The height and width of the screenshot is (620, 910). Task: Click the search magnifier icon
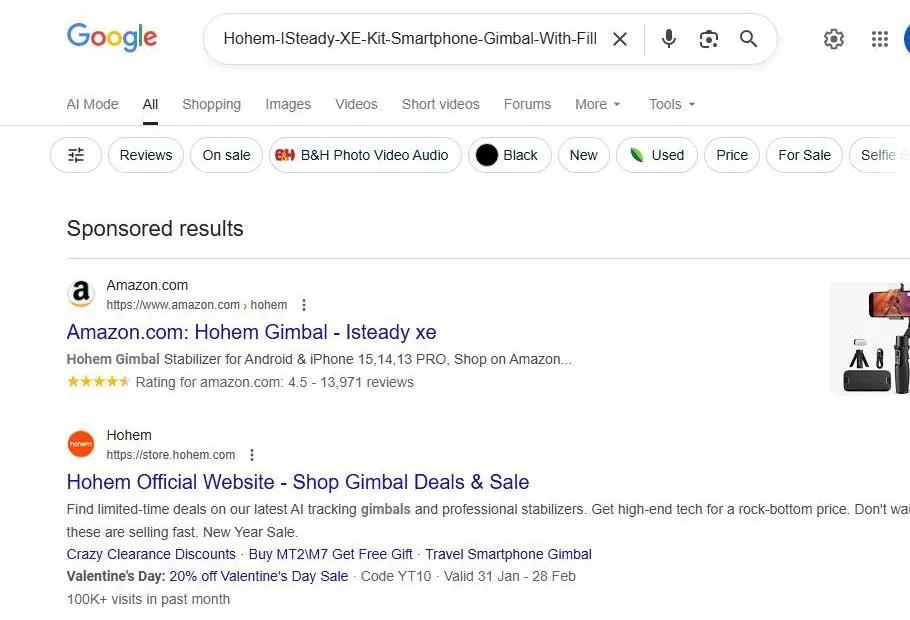pos(748,39)
